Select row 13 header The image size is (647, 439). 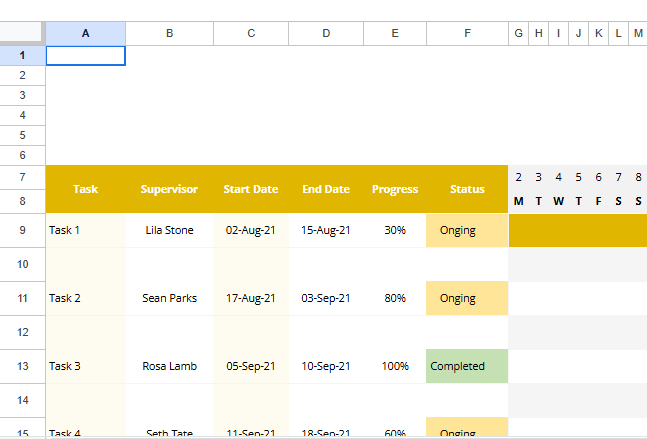[x=22, y=366]
